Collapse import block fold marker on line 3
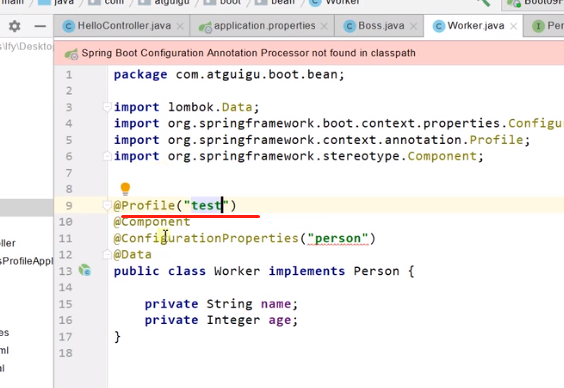Viewport: 564px width, 388px height. point(107,107)
